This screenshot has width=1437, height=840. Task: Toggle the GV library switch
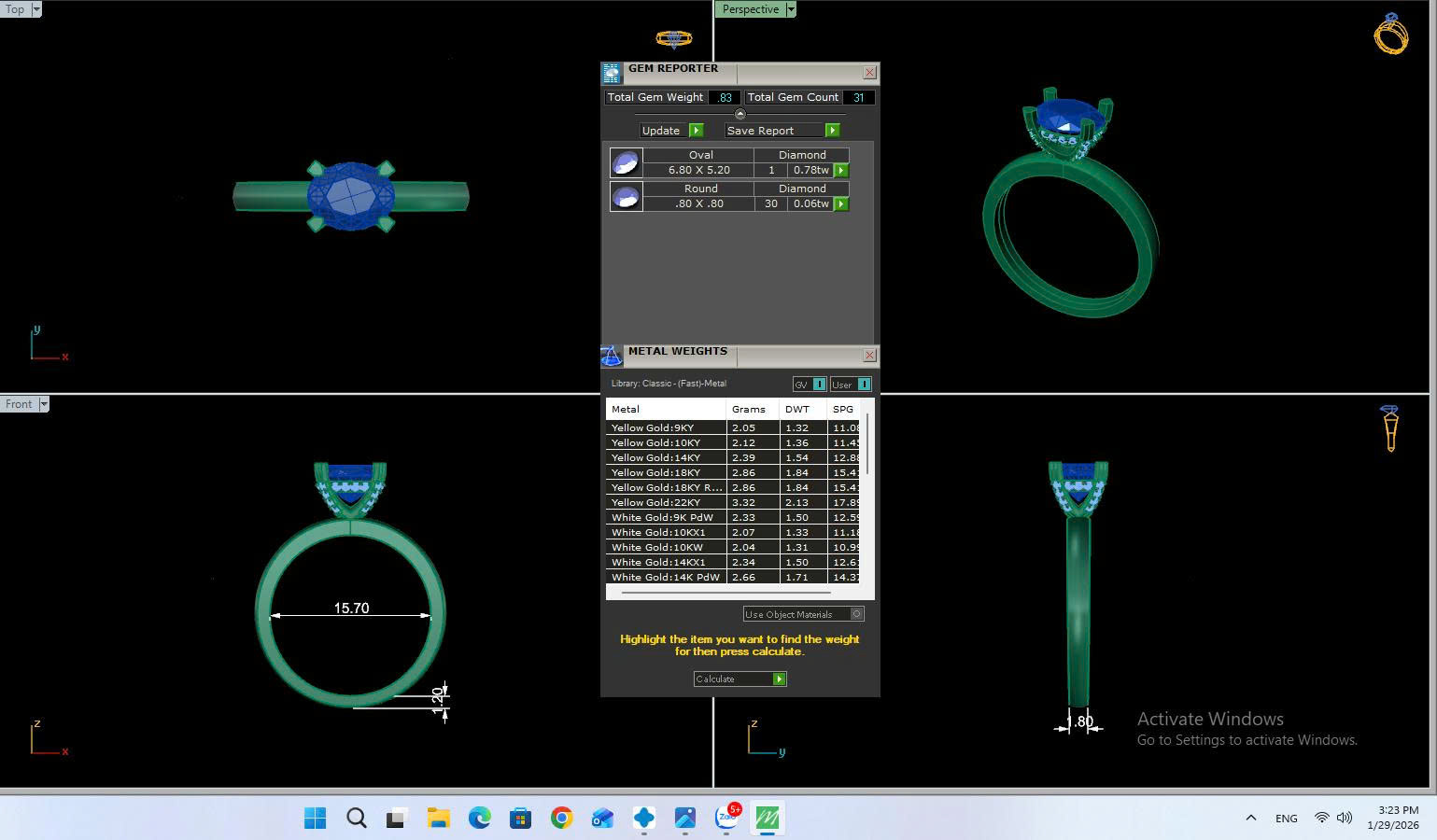pyautogui.click(x=819, y=384)
